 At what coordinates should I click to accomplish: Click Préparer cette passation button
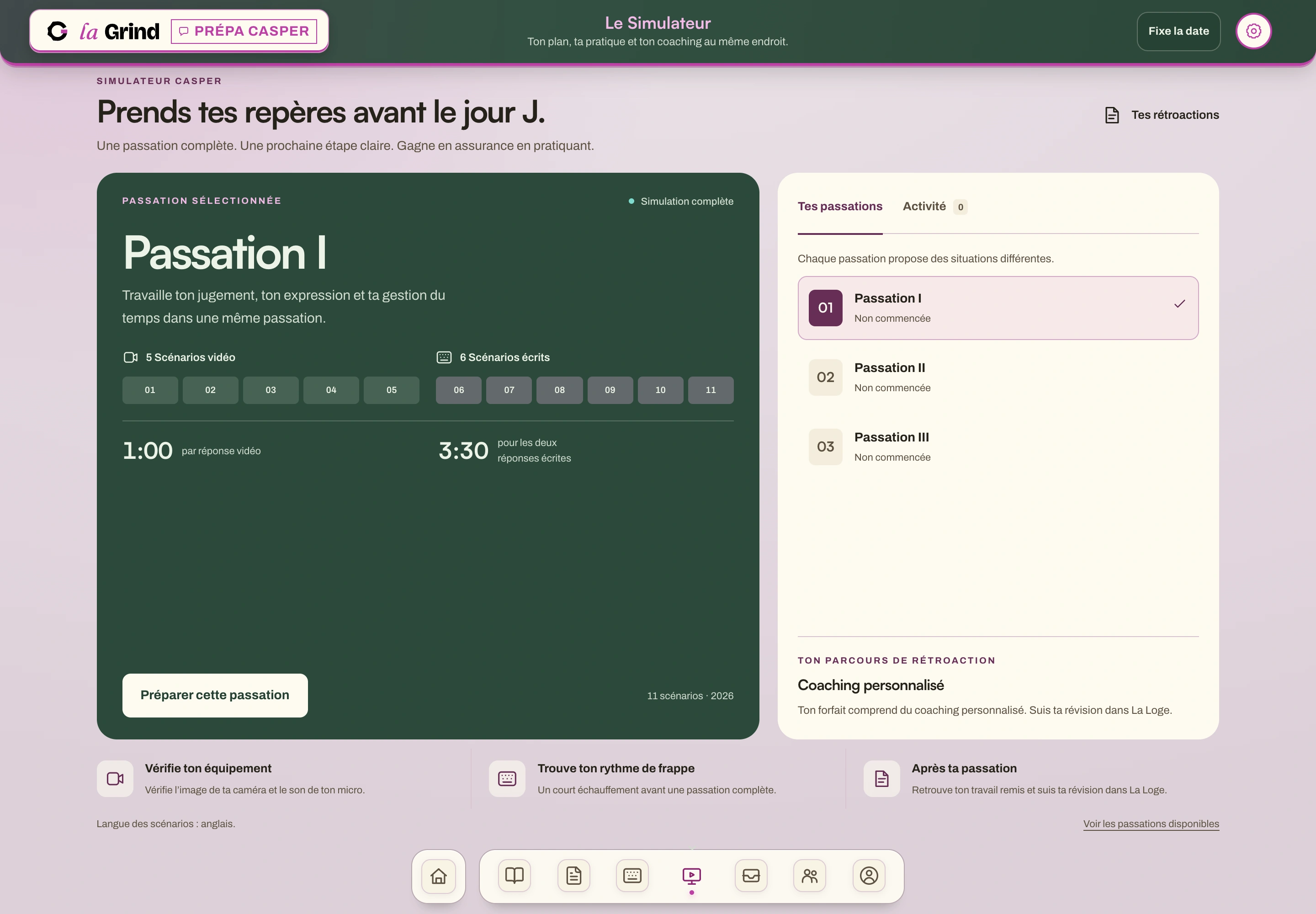pos(215,695)
